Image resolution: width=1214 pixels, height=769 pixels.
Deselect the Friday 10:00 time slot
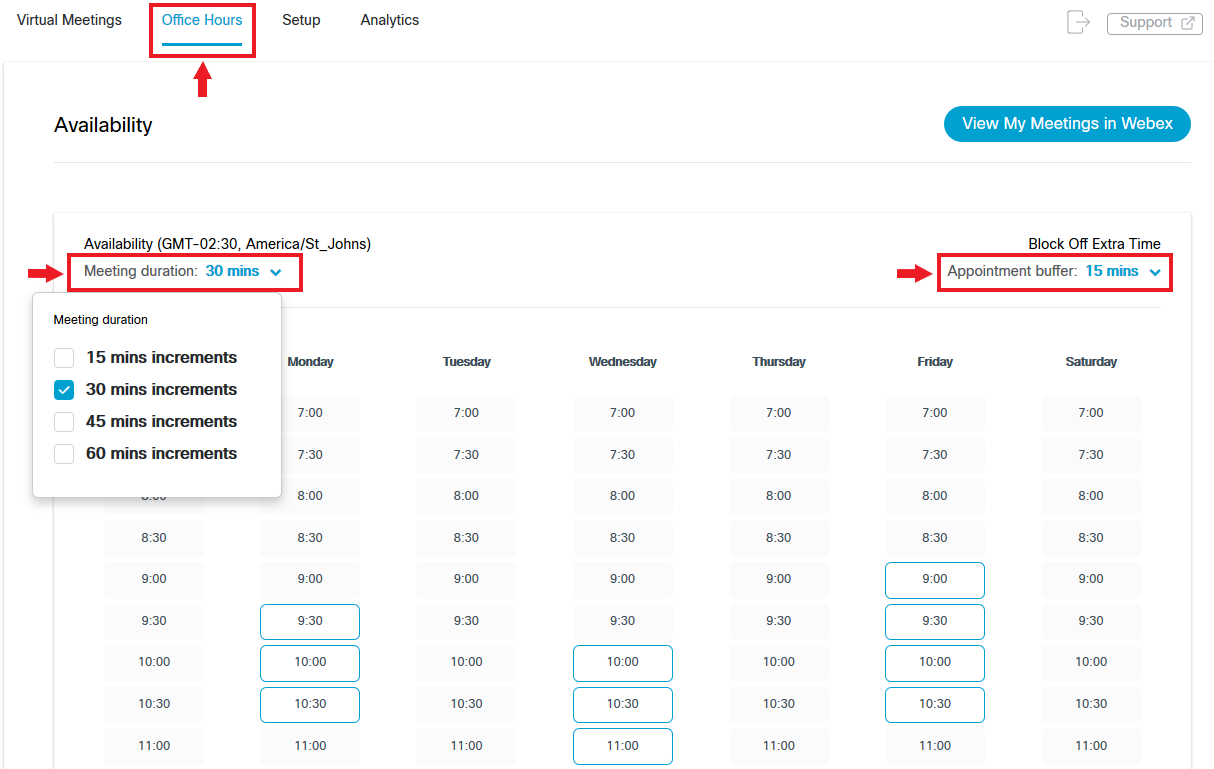point(935,662)
